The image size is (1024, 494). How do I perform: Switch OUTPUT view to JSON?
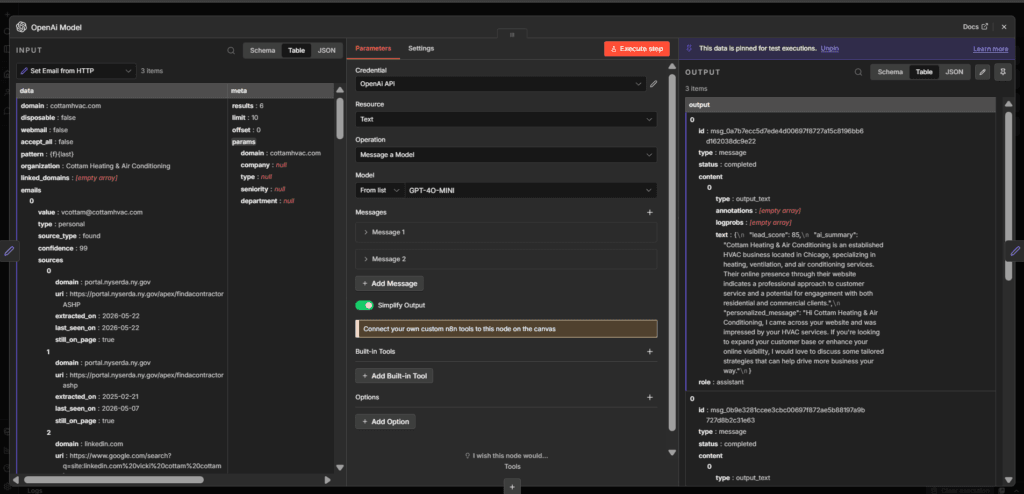tap(954, 72)
